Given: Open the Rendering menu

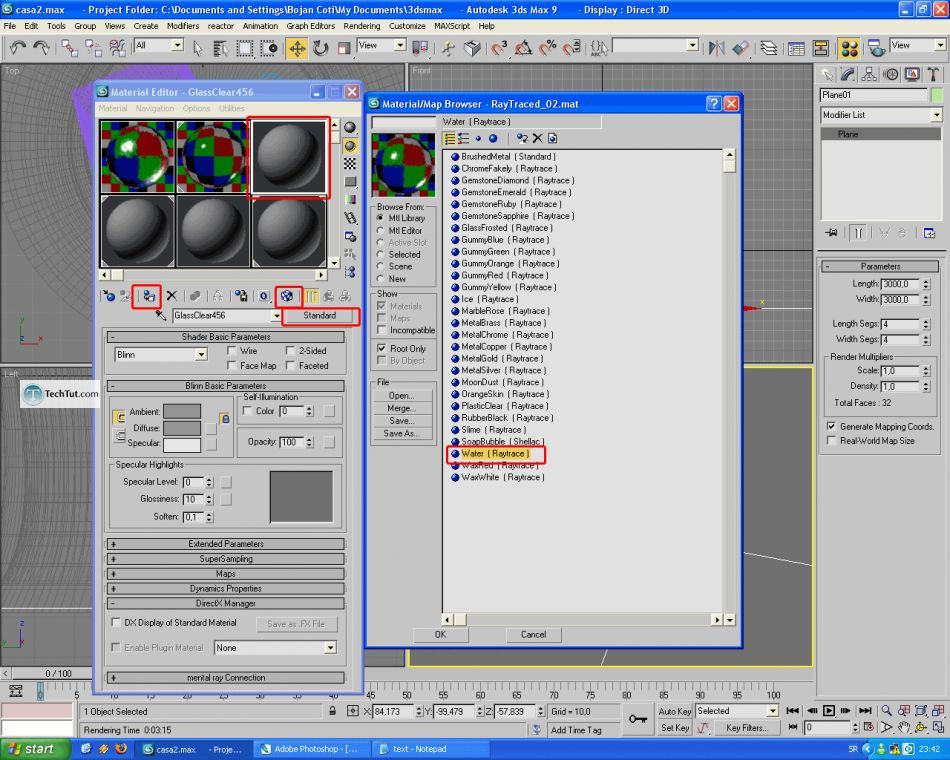Looking at the screenshot, I should point(362,26).
